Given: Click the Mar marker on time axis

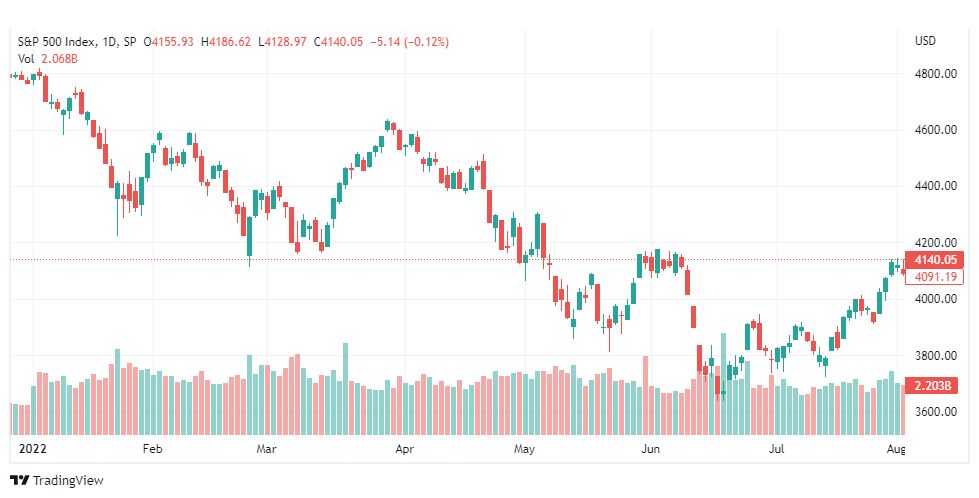Looking at the screenshot, I should coord(267,449).
